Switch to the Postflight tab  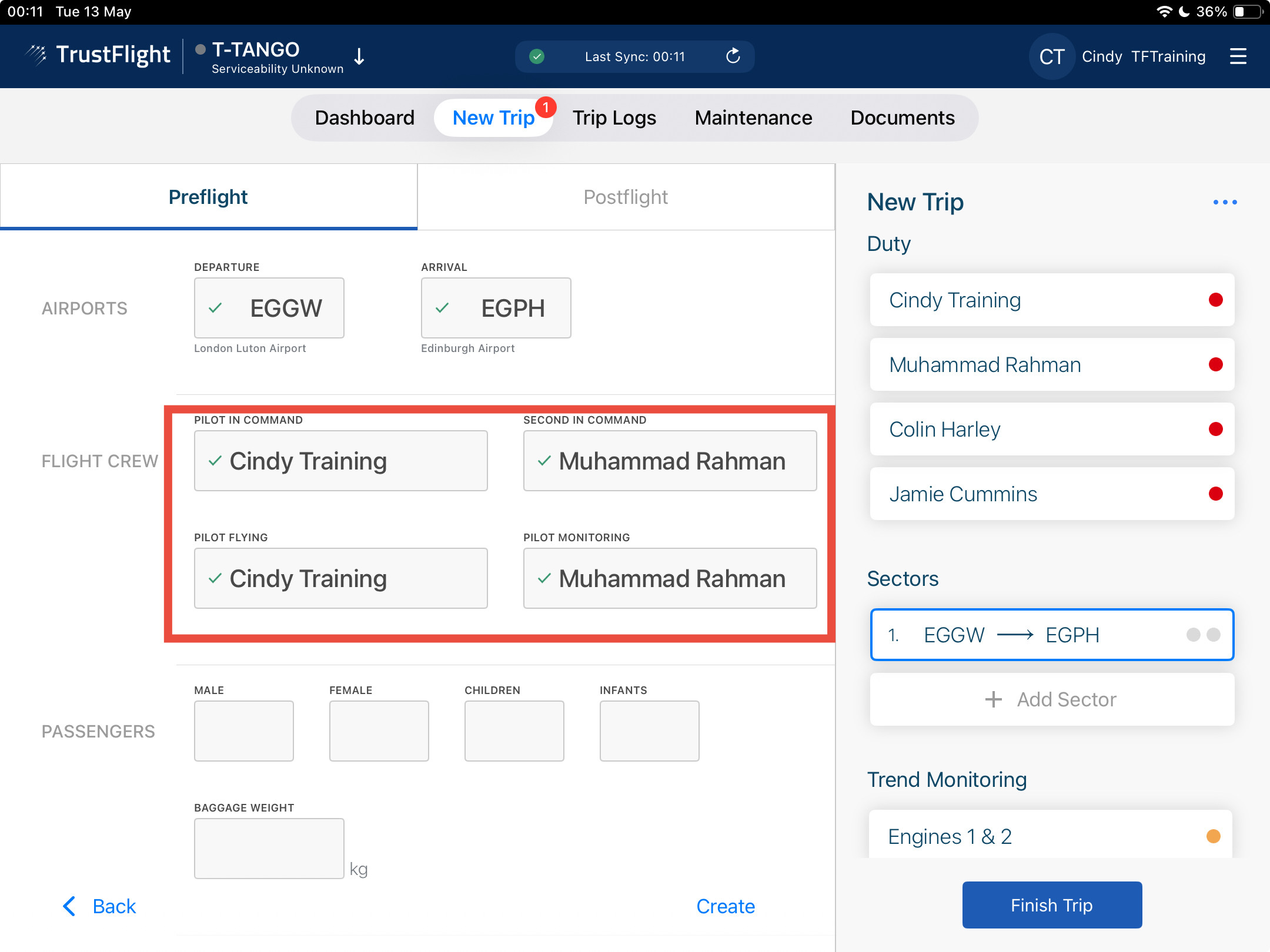tap(626, 197)
